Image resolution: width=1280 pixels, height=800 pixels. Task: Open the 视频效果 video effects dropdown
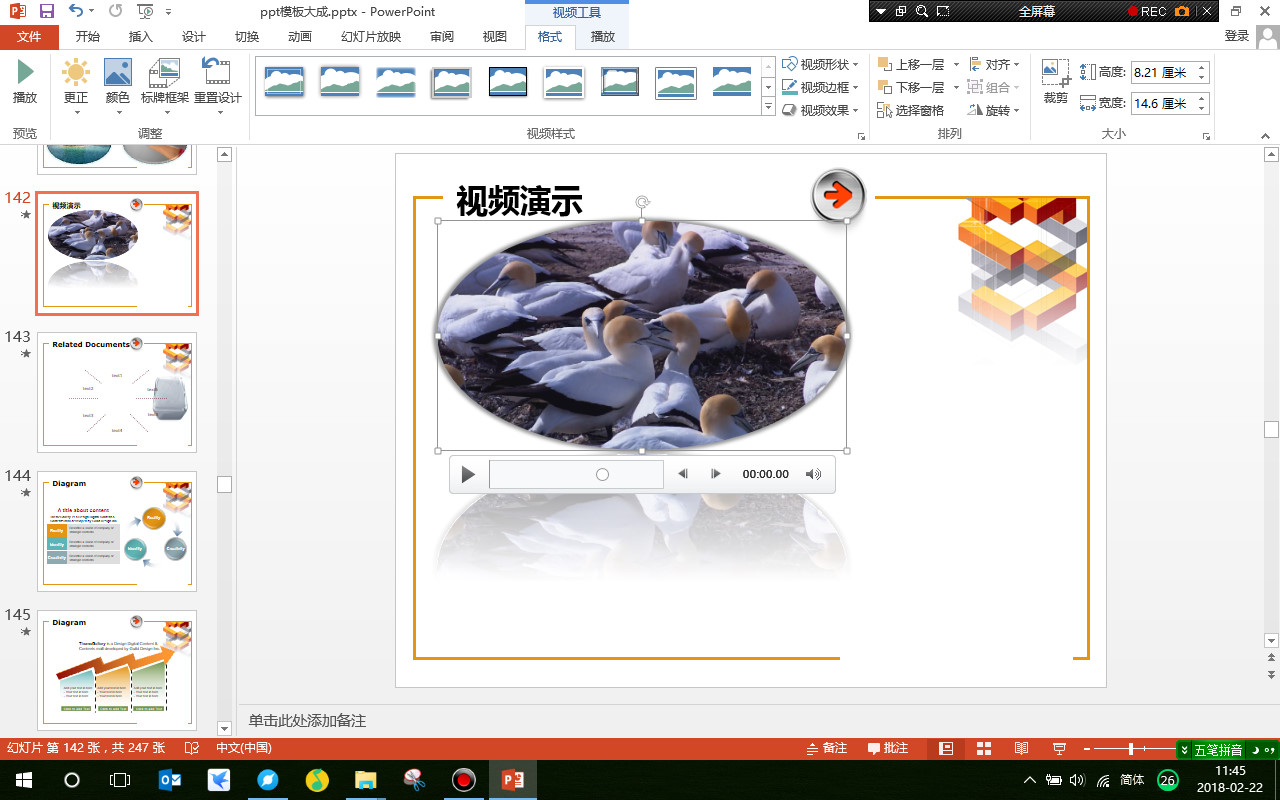[820, 110]
